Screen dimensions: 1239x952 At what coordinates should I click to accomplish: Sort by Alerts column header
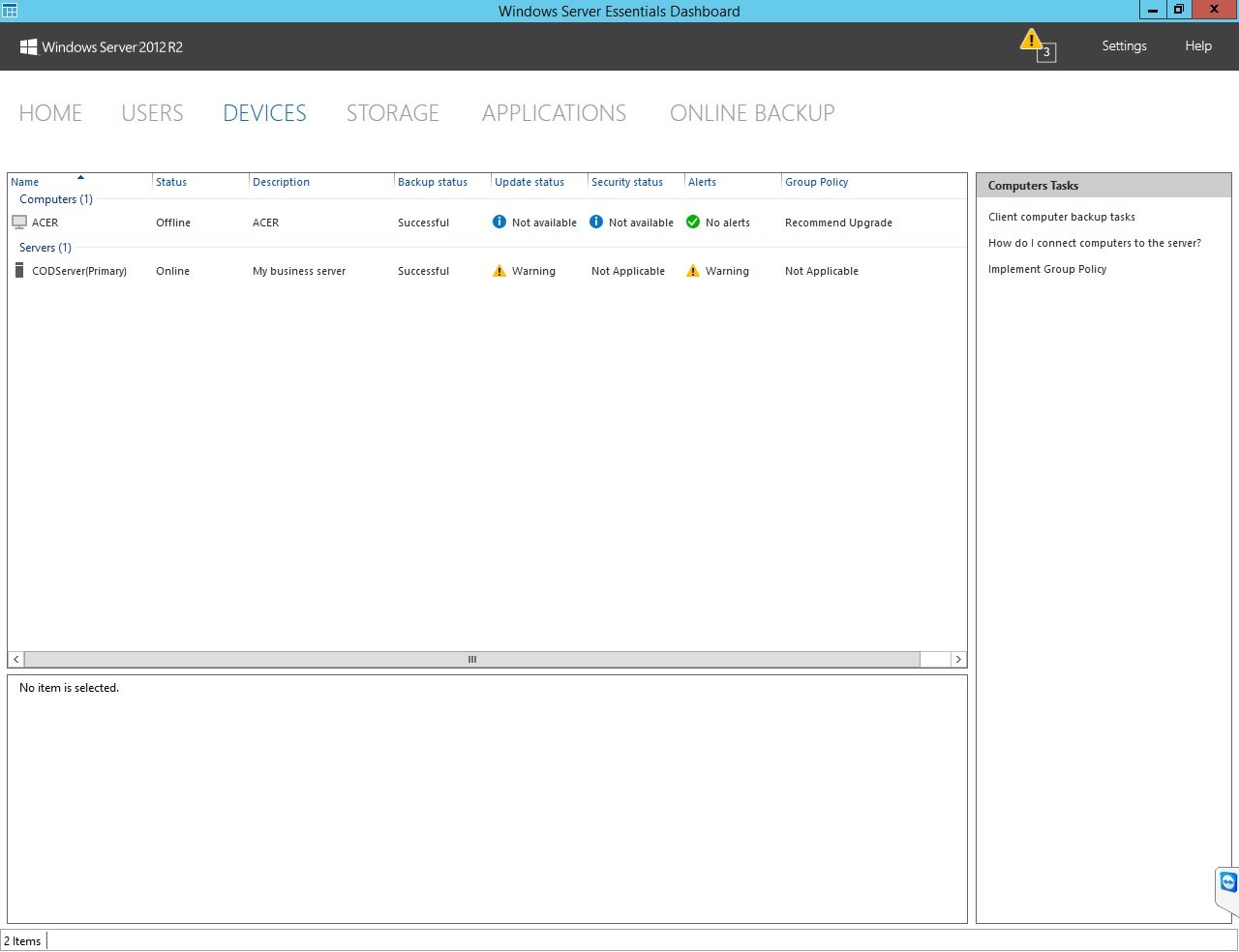(733, 182)
